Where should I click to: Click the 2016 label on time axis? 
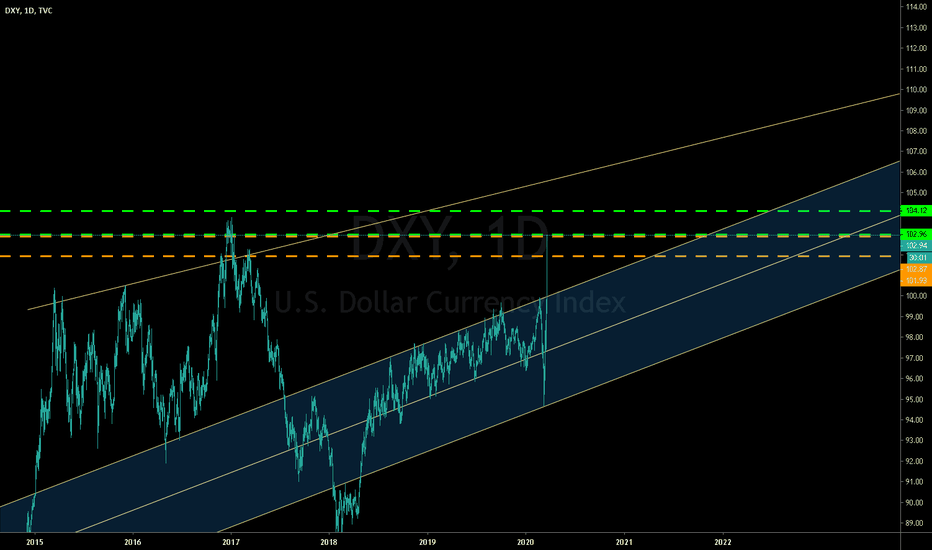coord(133,542)
